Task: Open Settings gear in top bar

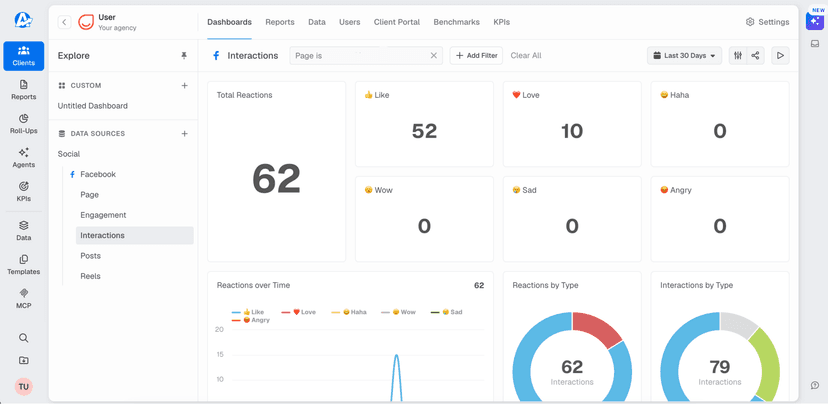Action: 767,22
